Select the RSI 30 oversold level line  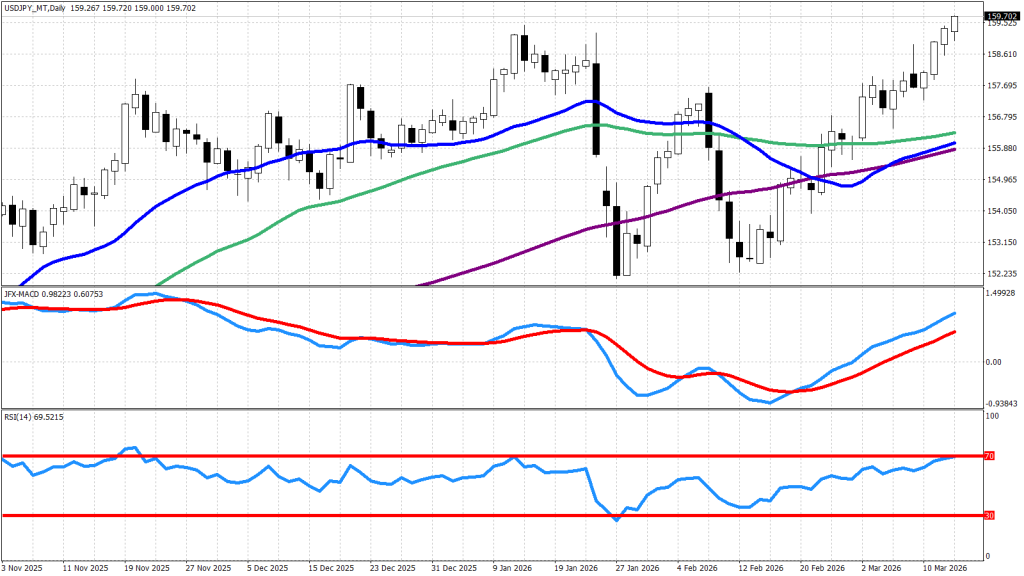pos(400,516)
